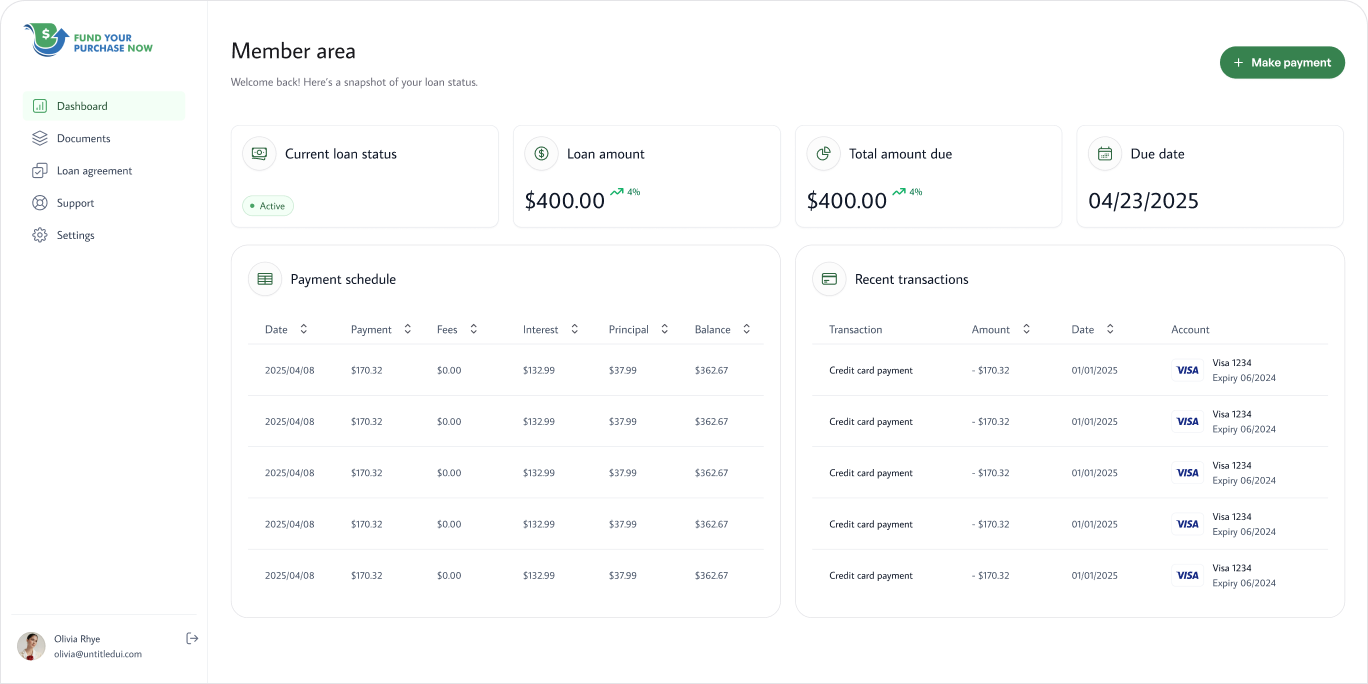This screenshot has width=1368, height=684.
Task: Sort the Balance column descending
Action: click(745, 328)
